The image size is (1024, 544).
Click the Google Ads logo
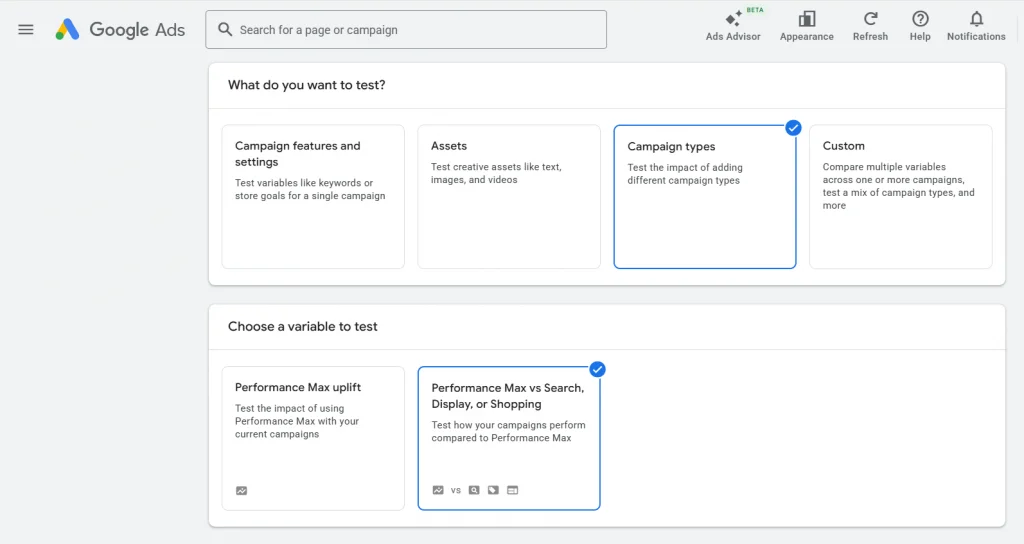click(x=120, y=29)
